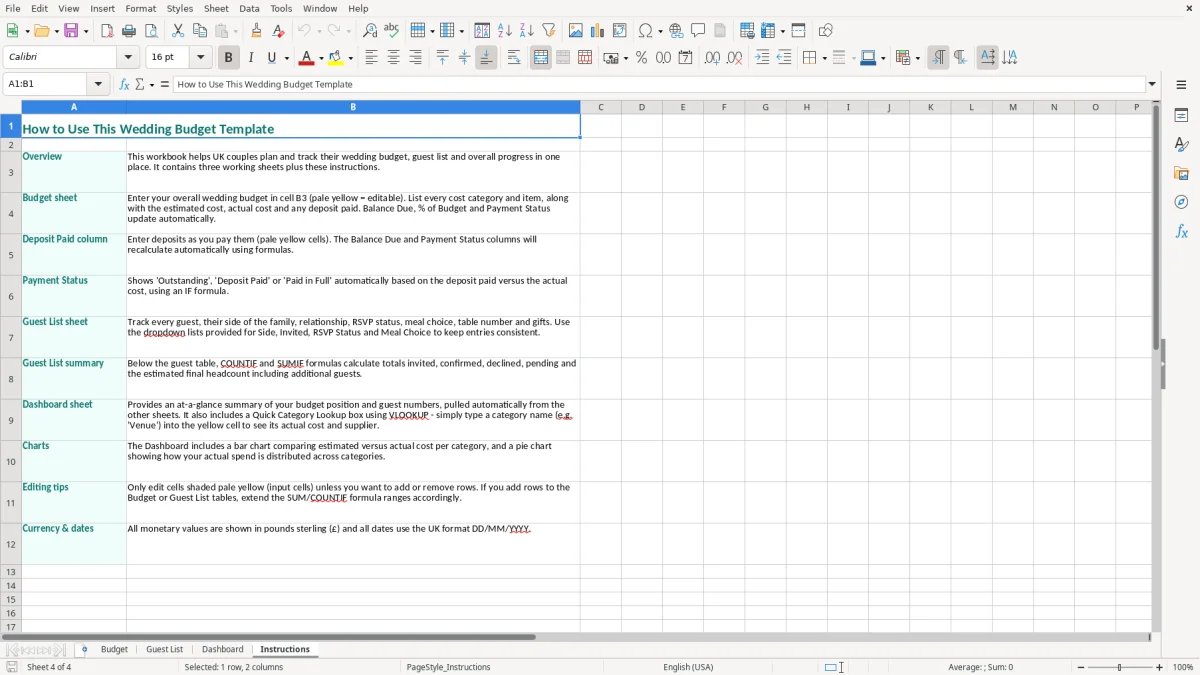Screen dimensions: 1200x675
Task: Activate Clone Formatting paintbrush
Action: (257, 31)
